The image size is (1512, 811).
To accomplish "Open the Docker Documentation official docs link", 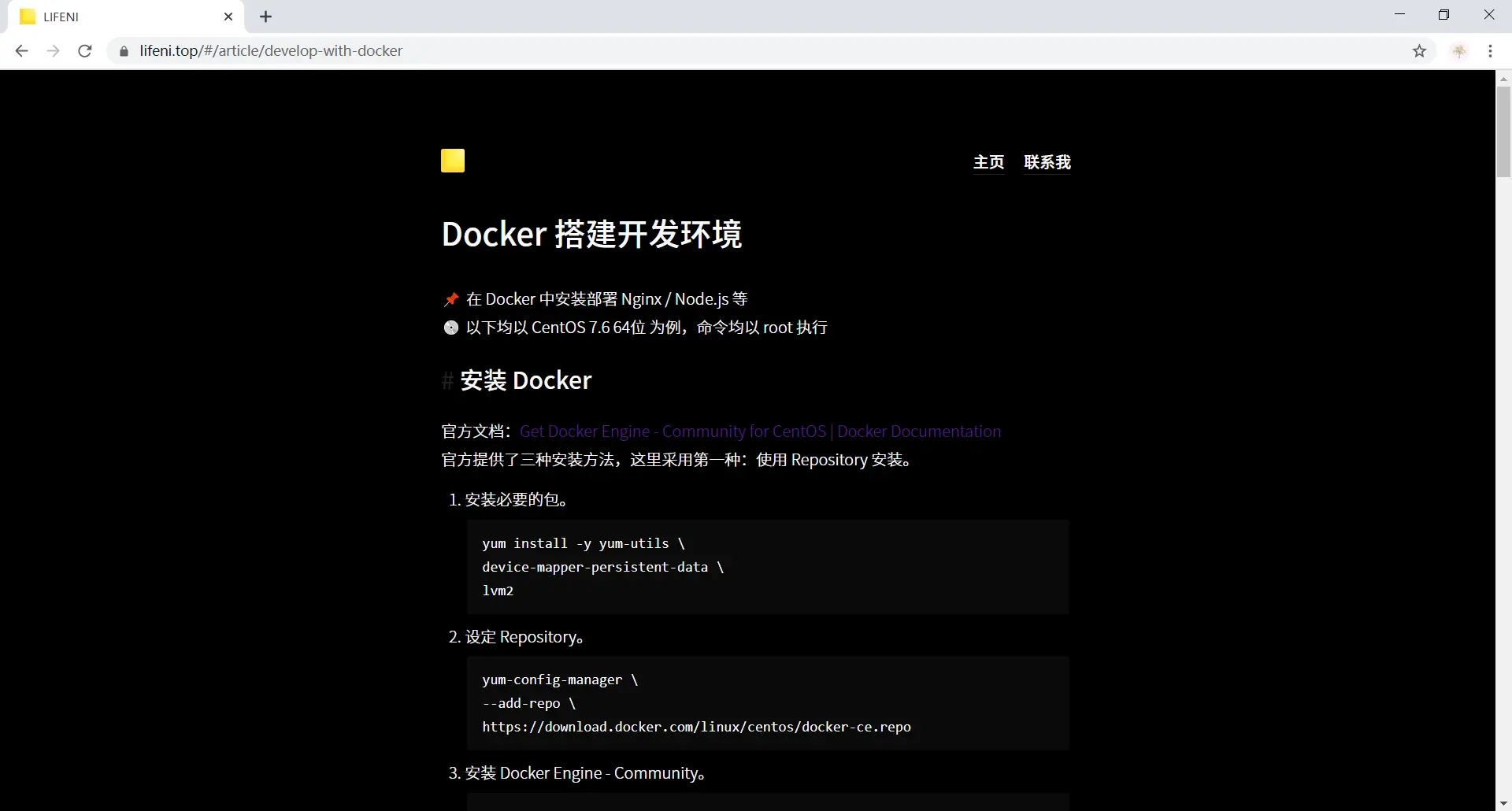I will 760,431.
